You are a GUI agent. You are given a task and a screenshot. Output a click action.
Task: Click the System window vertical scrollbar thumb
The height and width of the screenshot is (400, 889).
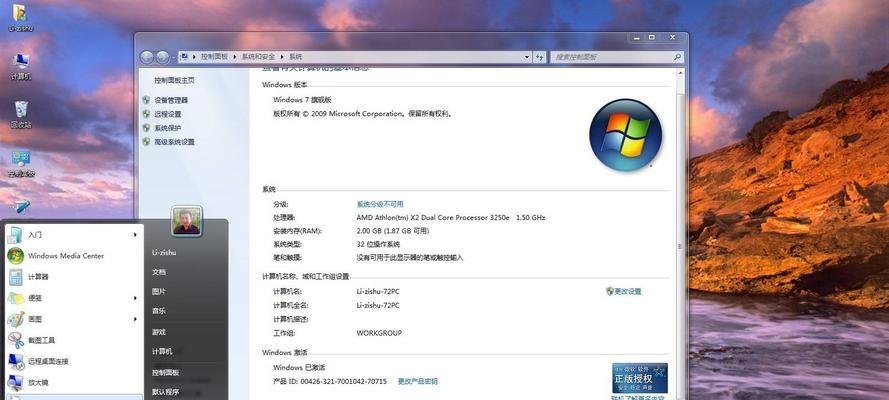click(x=680, y=244)
